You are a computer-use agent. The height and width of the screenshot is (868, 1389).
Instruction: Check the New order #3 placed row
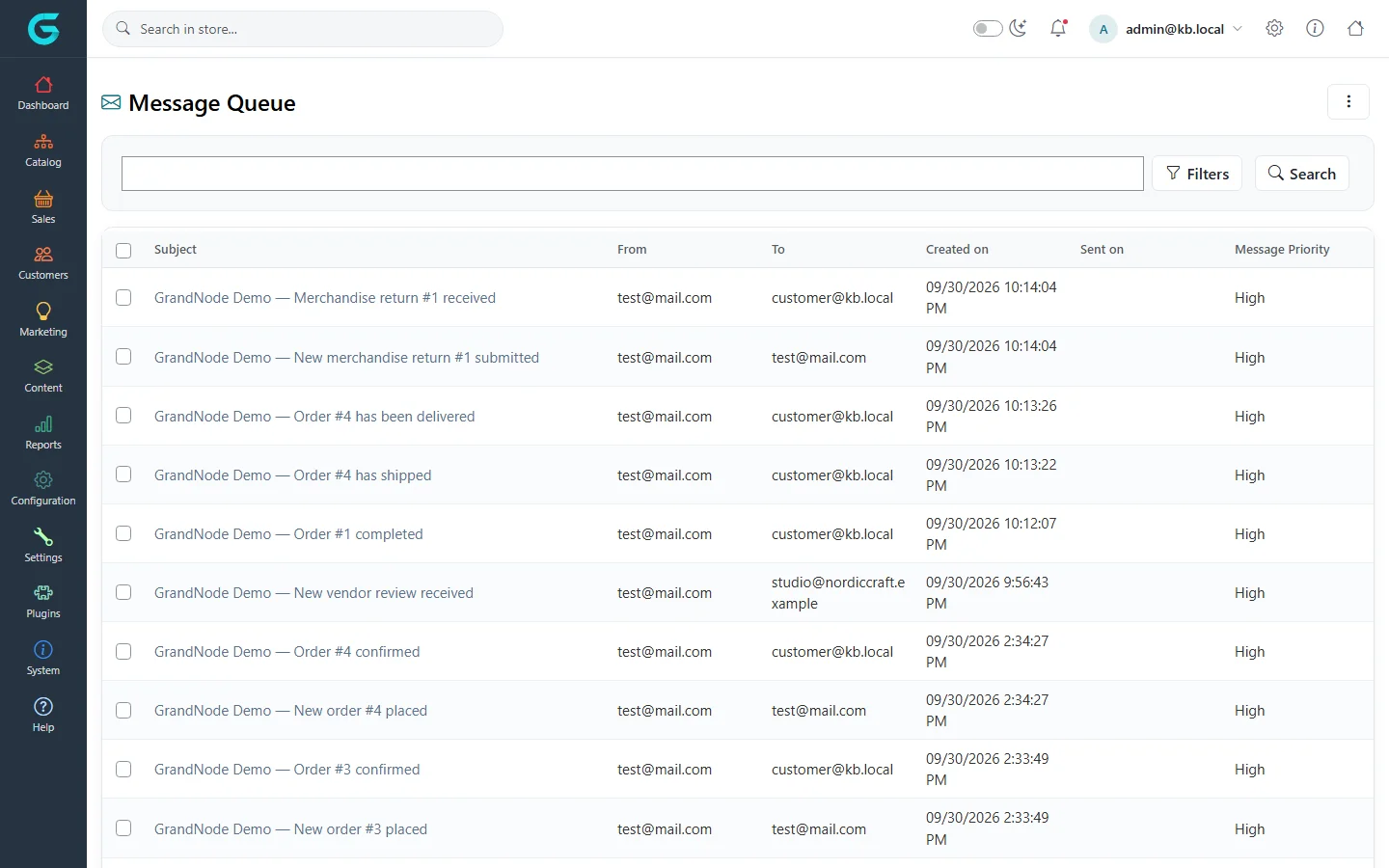pyautogui.click(x=123, y=828)
